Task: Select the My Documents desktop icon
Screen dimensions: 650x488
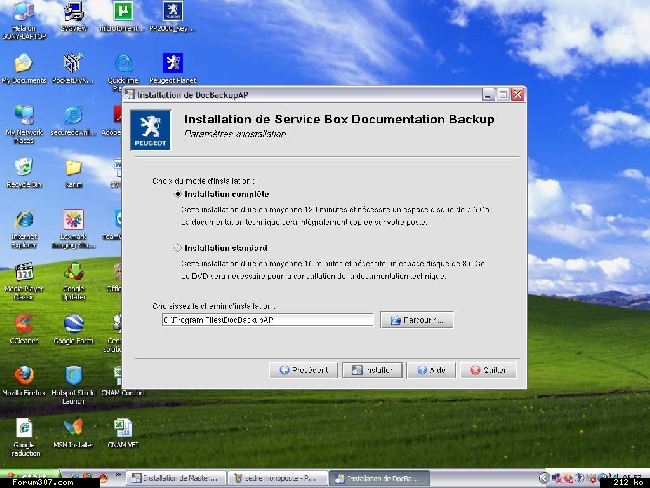Action: [24, 68]
